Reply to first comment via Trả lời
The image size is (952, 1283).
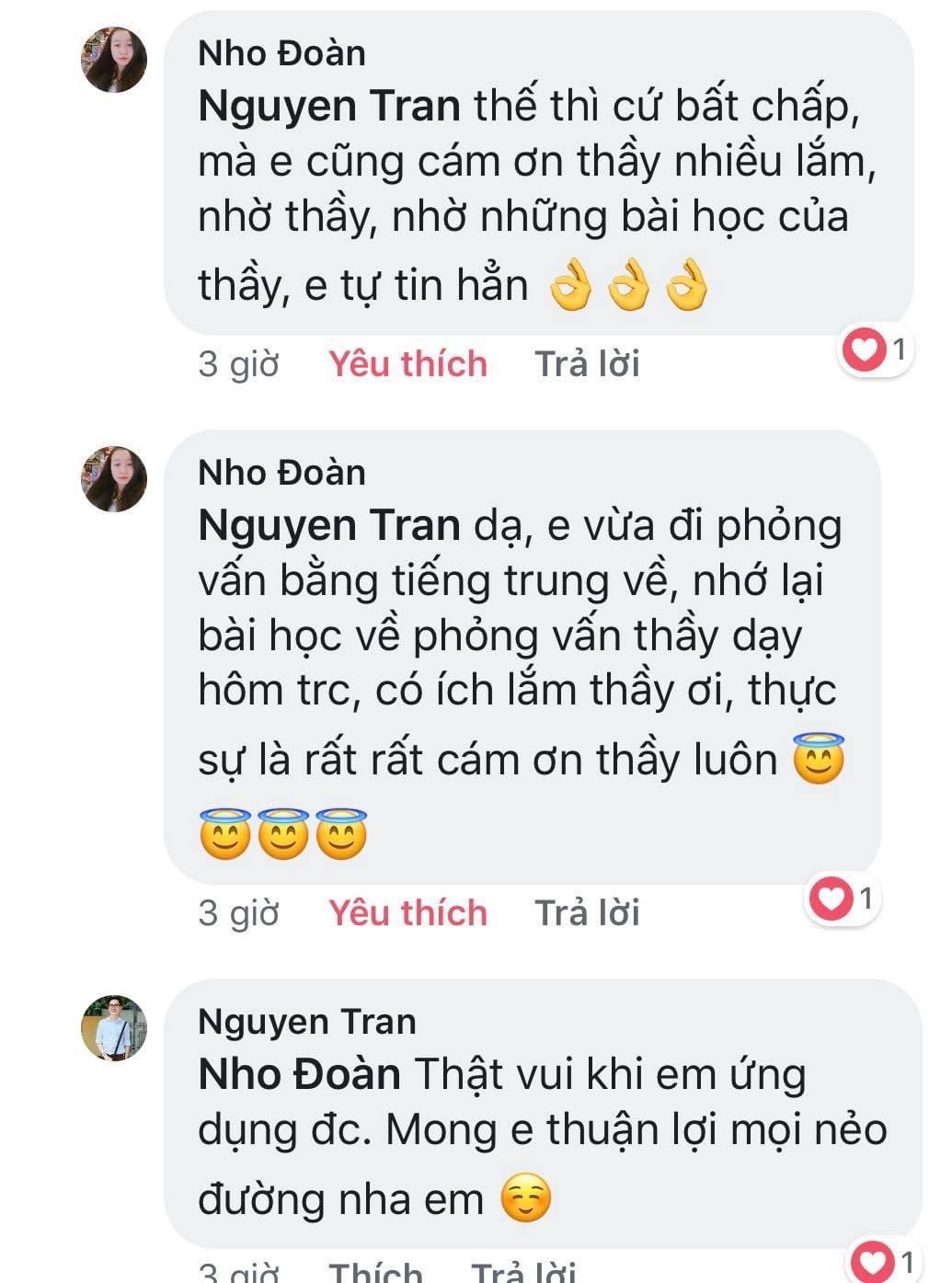[x=587, y=363]
